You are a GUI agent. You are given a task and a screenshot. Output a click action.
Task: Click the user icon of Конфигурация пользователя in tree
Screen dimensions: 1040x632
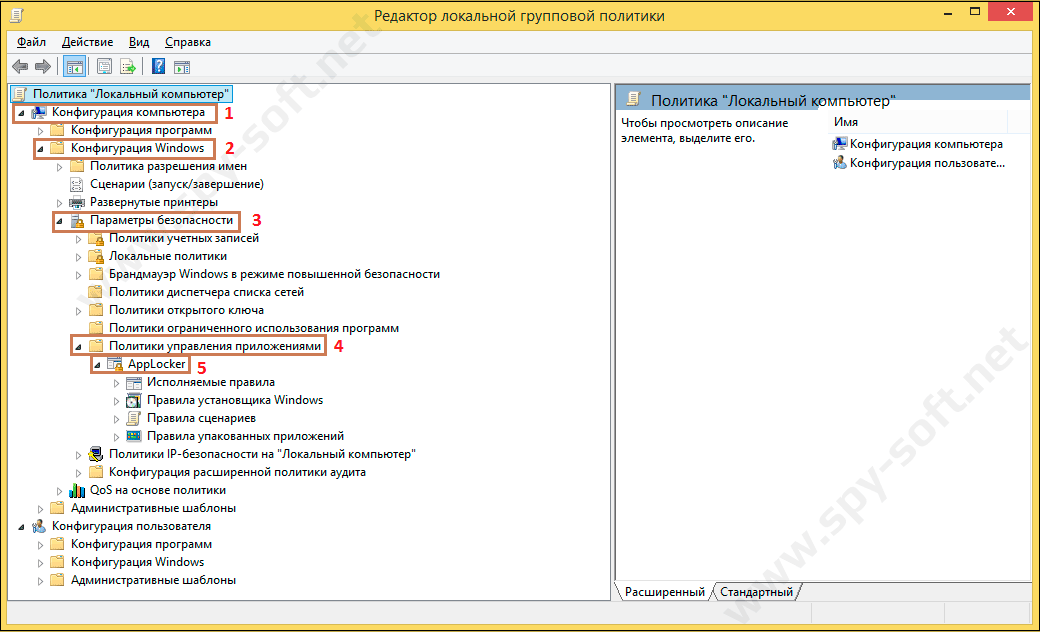[x=39, y=527]
